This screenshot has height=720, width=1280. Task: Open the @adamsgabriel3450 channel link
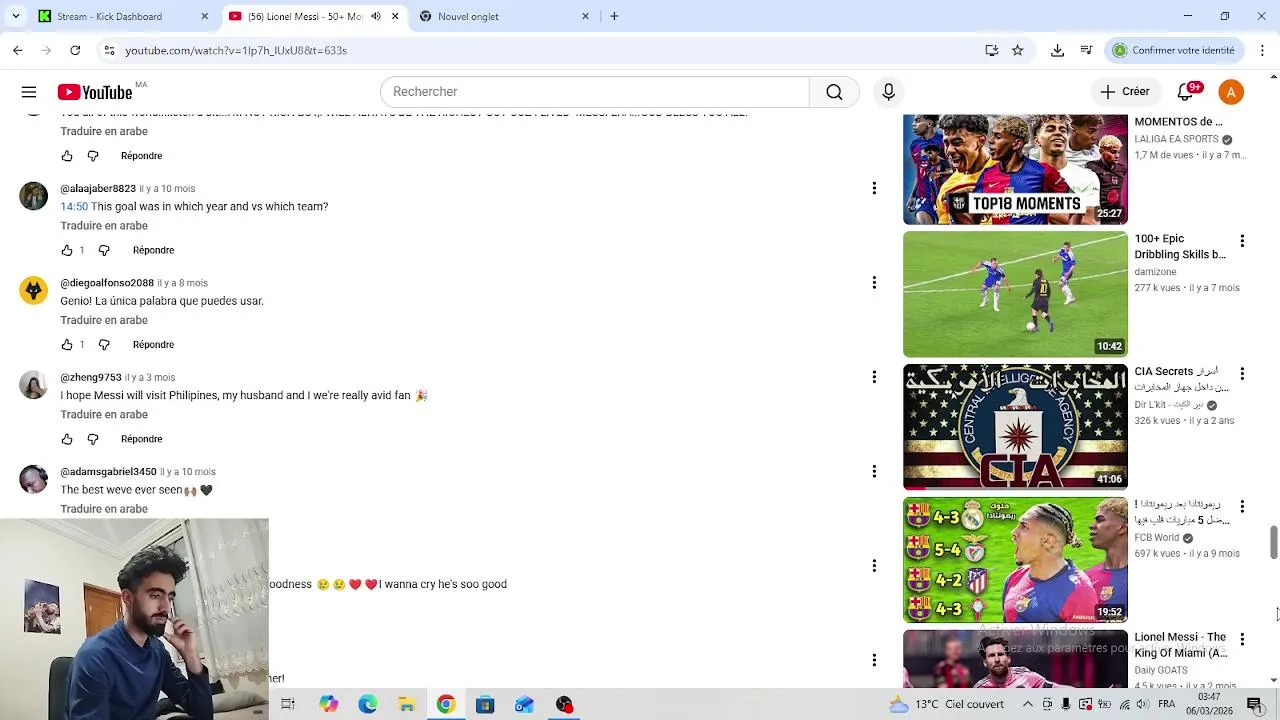coord(108,472)
